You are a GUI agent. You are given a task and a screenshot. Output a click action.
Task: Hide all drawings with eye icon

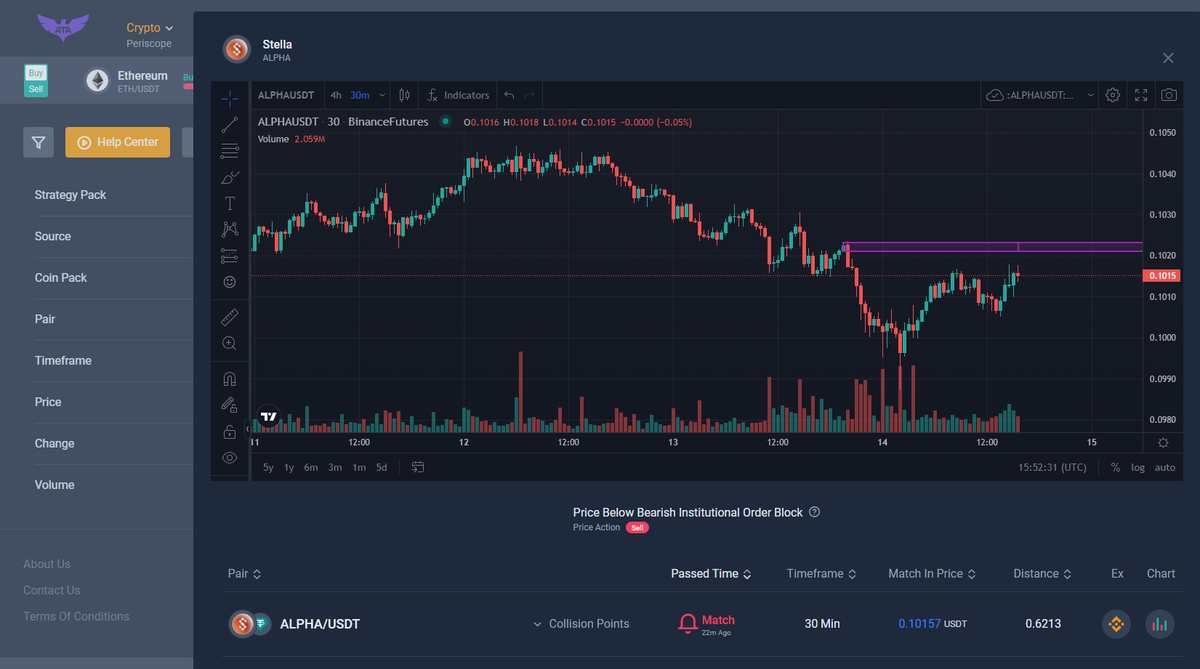tap(230, 458)
